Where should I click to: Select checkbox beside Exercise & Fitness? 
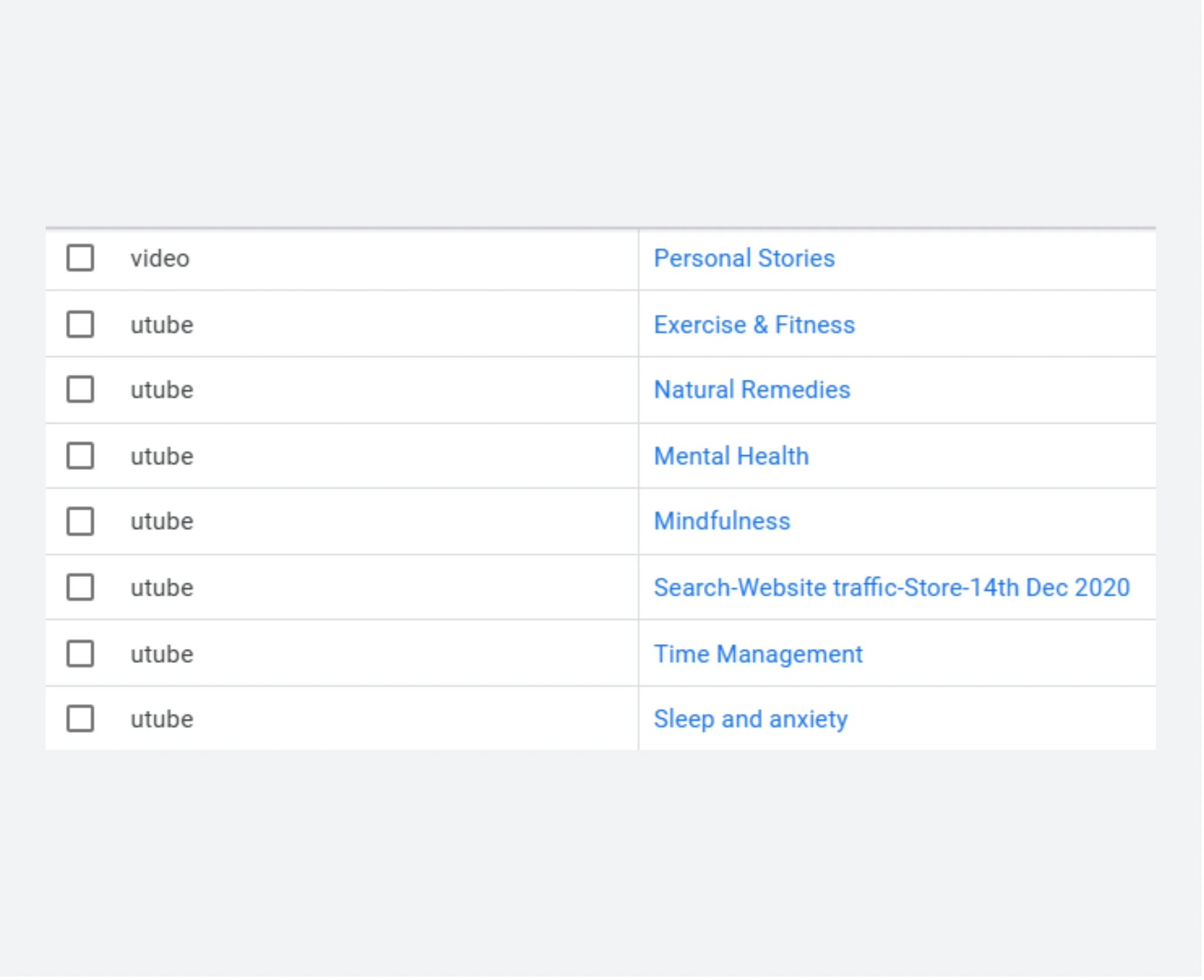point(80,325)
